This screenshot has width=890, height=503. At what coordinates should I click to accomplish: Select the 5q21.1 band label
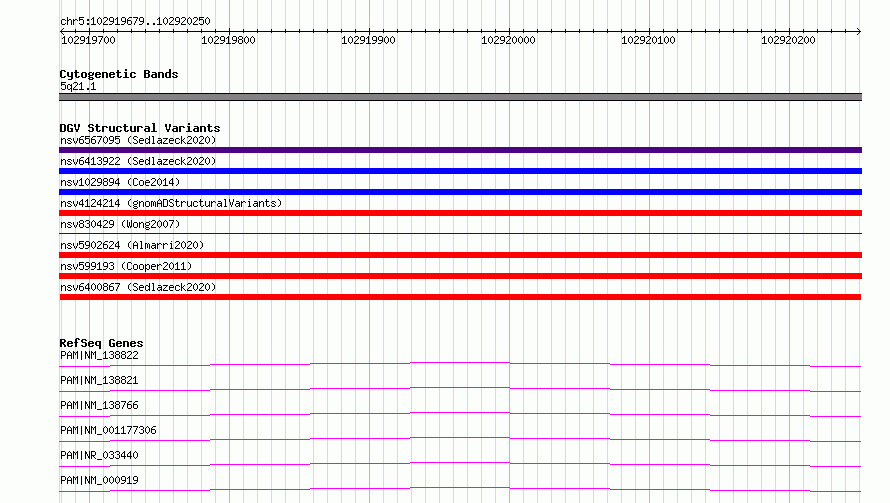[78, 86]
